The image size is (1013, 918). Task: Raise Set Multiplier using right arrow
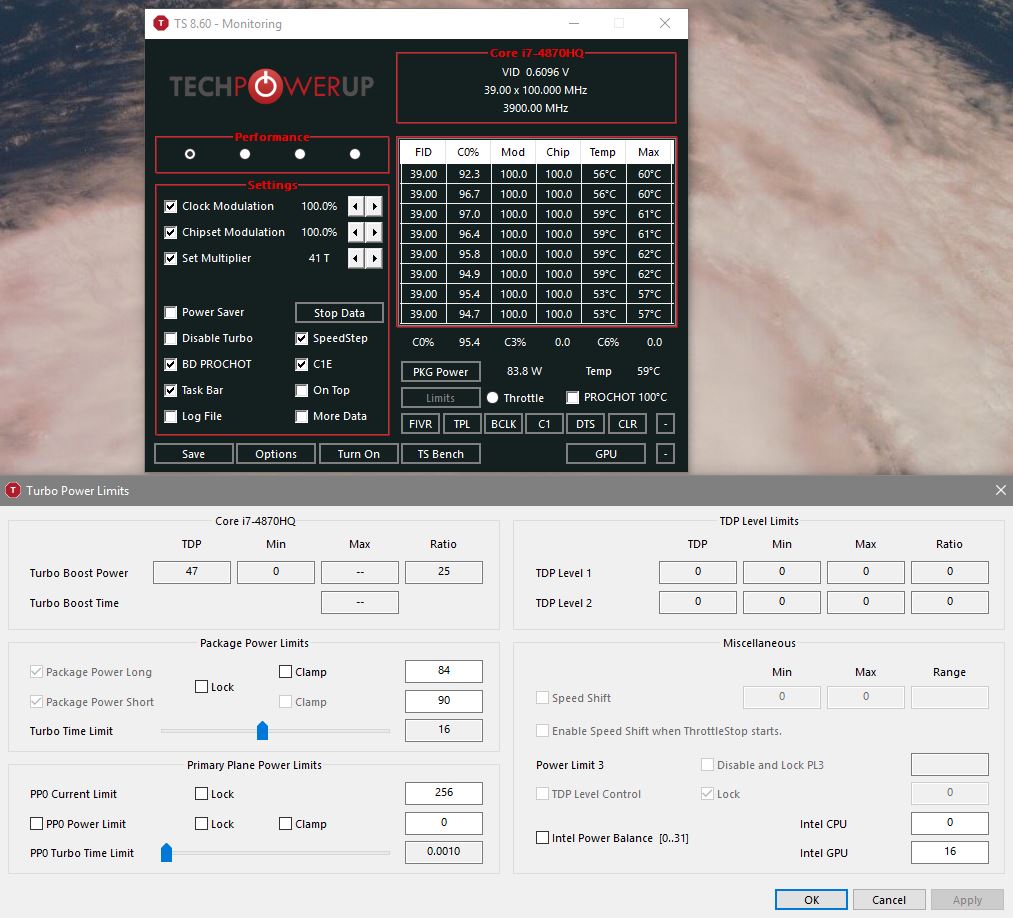click(374, 258)
